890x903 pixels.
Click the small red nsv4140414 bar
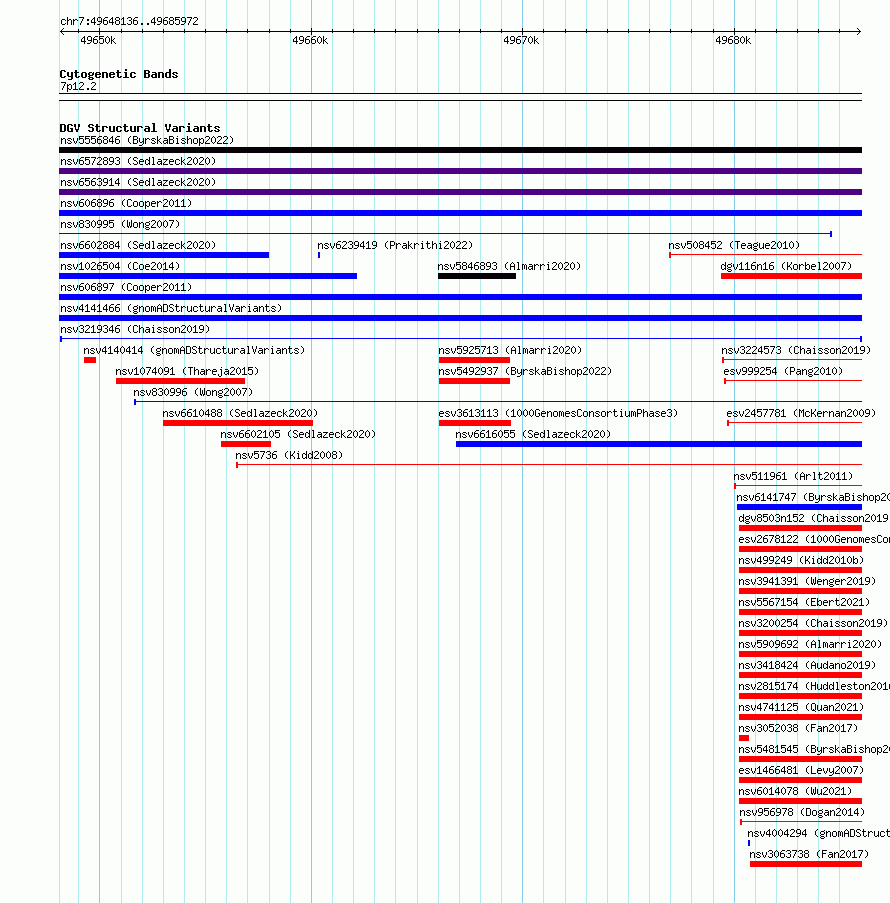click(x=90, y=361)
